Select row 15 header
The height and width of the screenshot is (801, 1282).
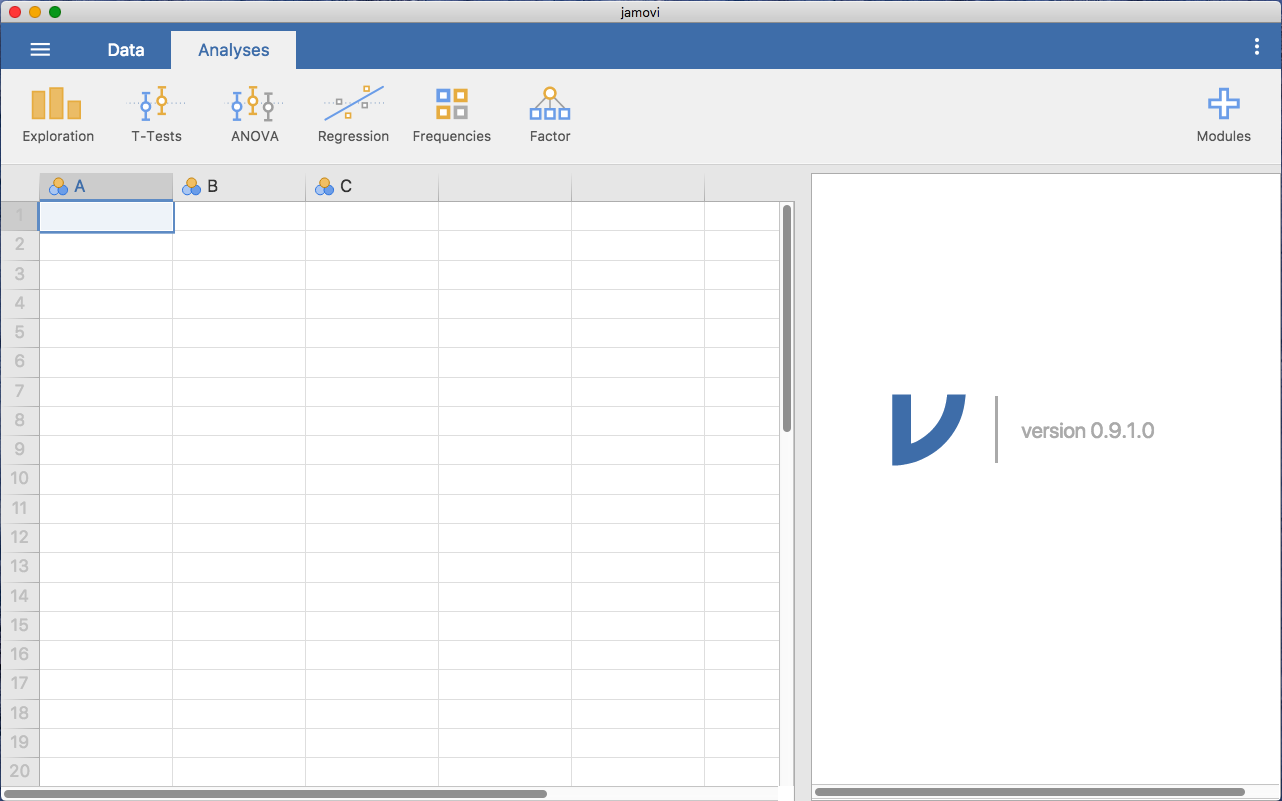pos(19,625)
